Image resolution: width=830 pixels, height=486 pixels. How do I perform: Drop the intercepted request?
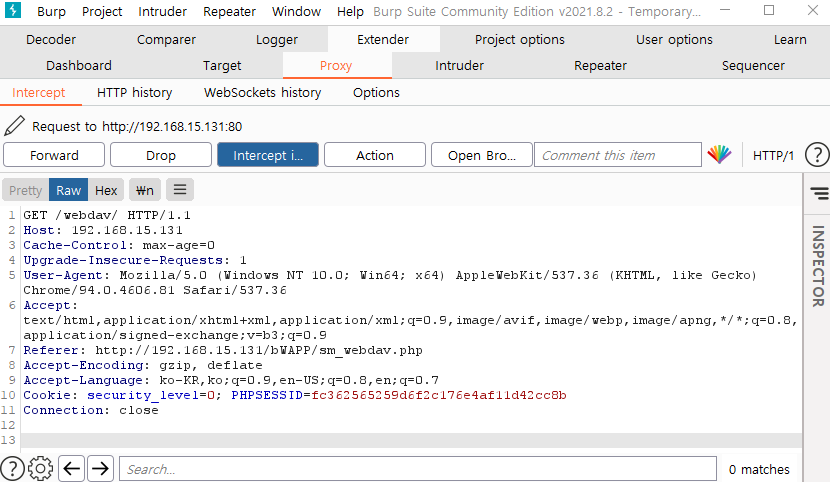(161, 155)
